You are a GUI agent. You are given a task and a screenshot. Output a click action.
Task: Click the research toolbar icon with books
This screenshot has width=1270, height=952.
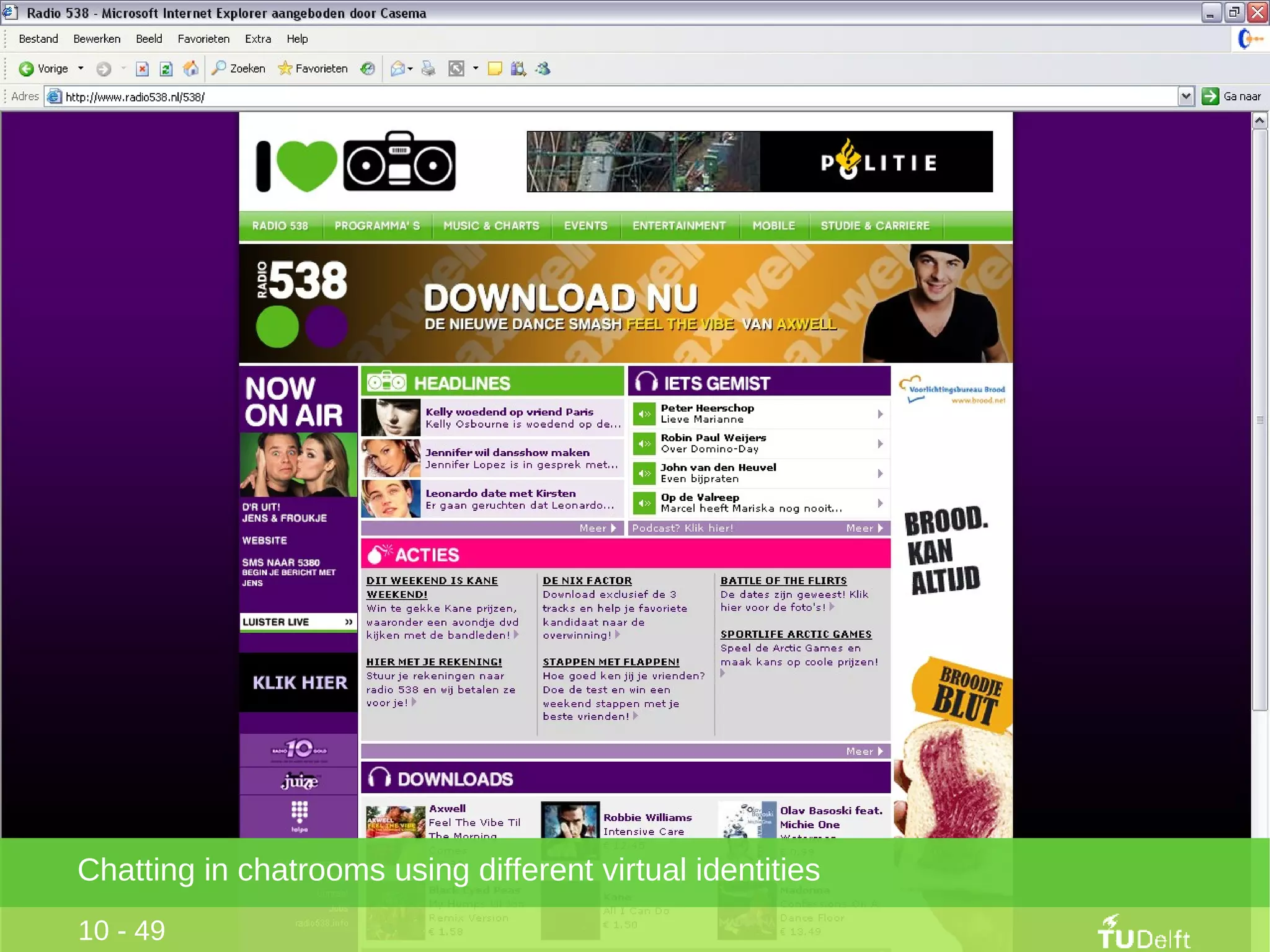pos(518,69)
